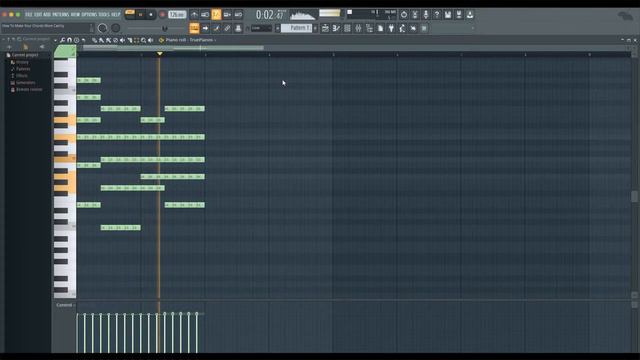Click the song position slider handle
640x360 pixels.
coord(164,29)
